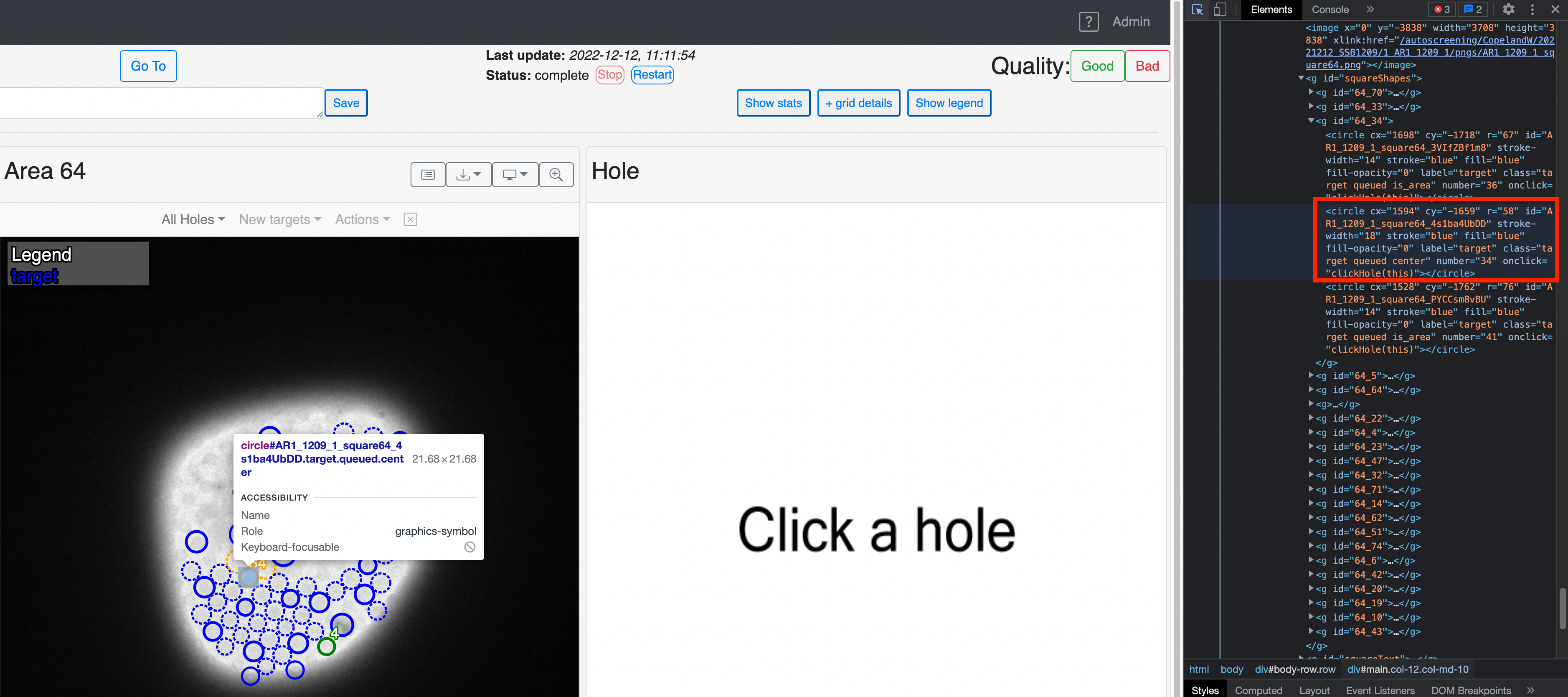Switch to DevTools Elements tab
The width and height of the screenshot is (1568, 697).
click(x=1271, y=9)
